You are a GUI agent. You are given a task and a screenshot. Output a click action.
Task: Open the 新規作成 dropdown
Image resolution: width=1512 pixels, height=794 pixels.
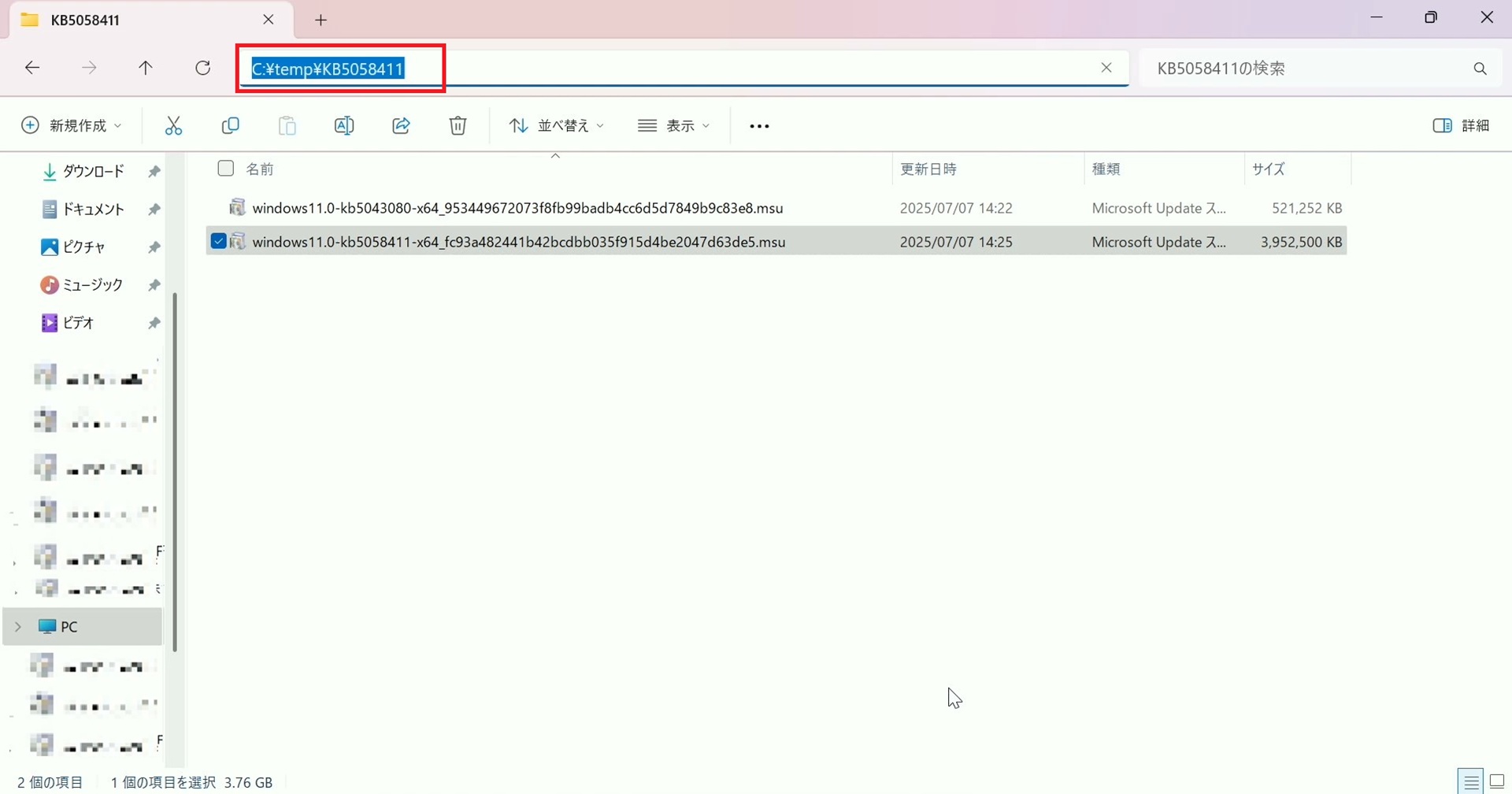tap(72, 126)
